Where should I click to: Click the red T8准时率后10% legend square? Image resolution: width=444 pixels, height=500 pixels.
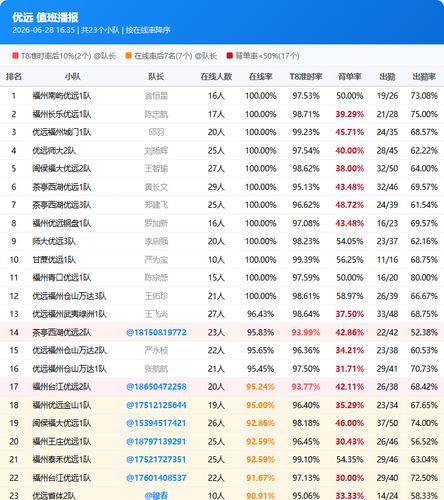[x=15, y=56]
